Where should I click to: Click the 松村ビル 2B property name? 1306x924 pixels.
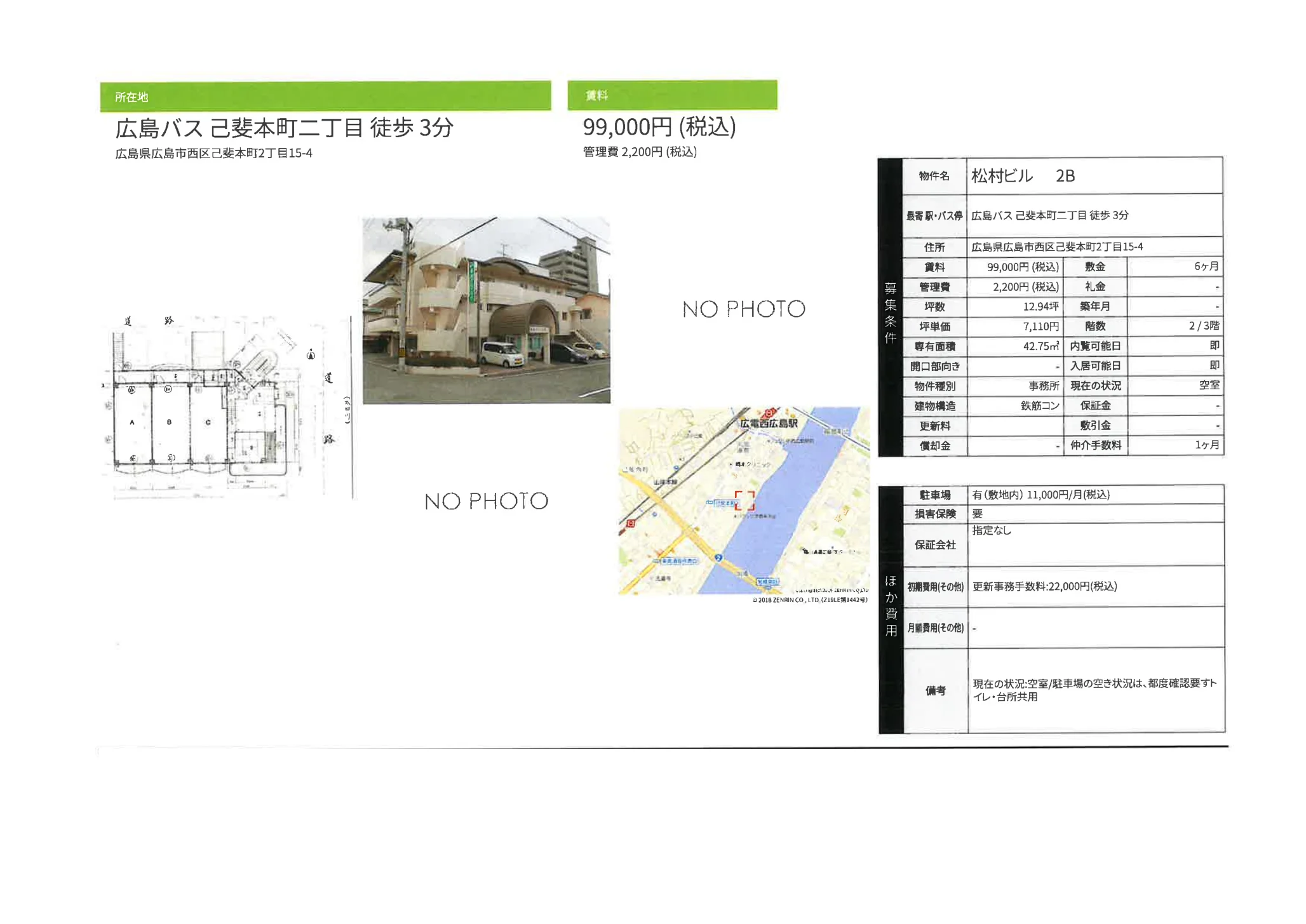click(1023, 176)
